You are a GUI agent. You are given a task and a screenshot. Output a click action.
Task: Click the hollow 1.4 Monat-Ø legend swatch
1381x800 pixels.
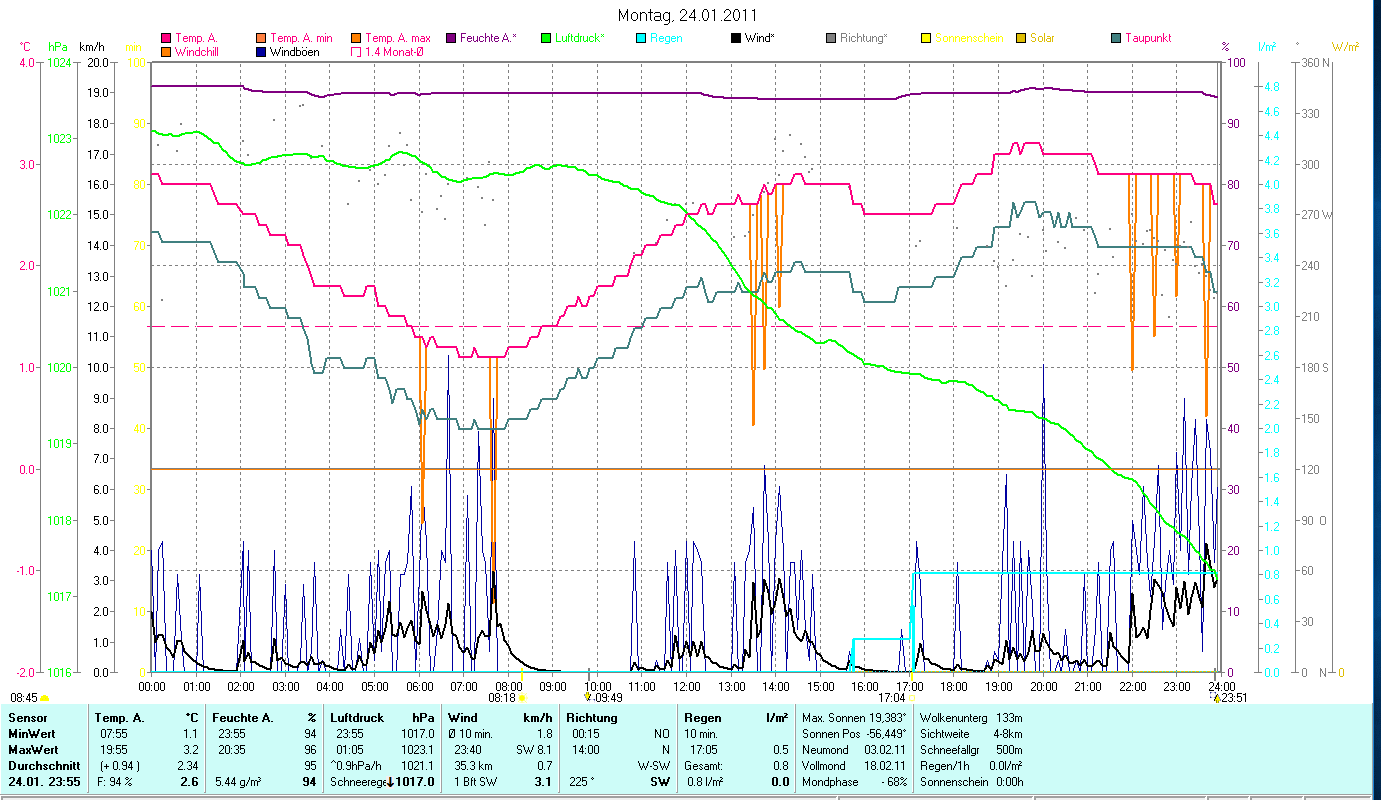(356, 51)
